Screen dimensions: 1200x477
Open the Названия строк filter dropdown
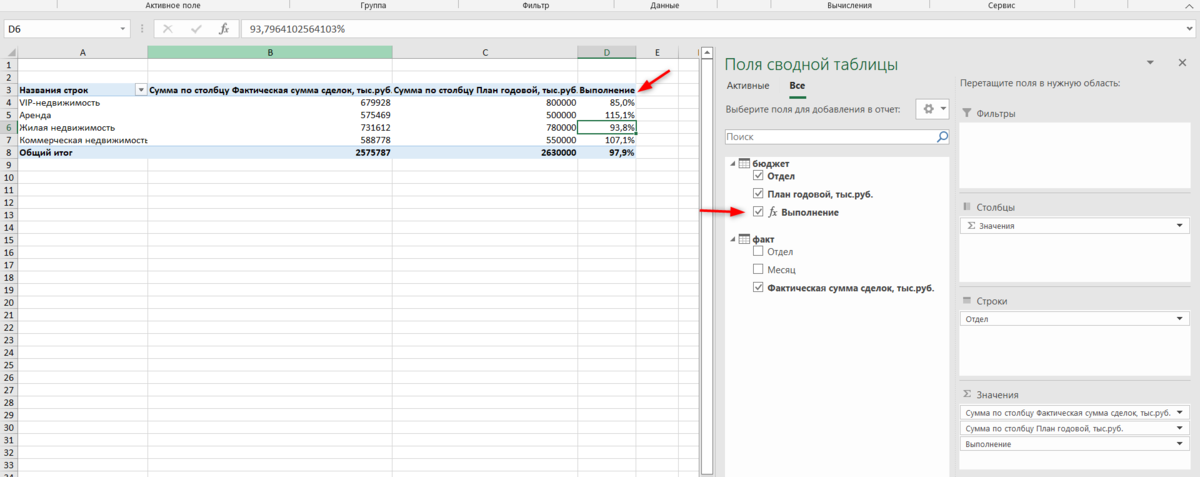(141, 90)
